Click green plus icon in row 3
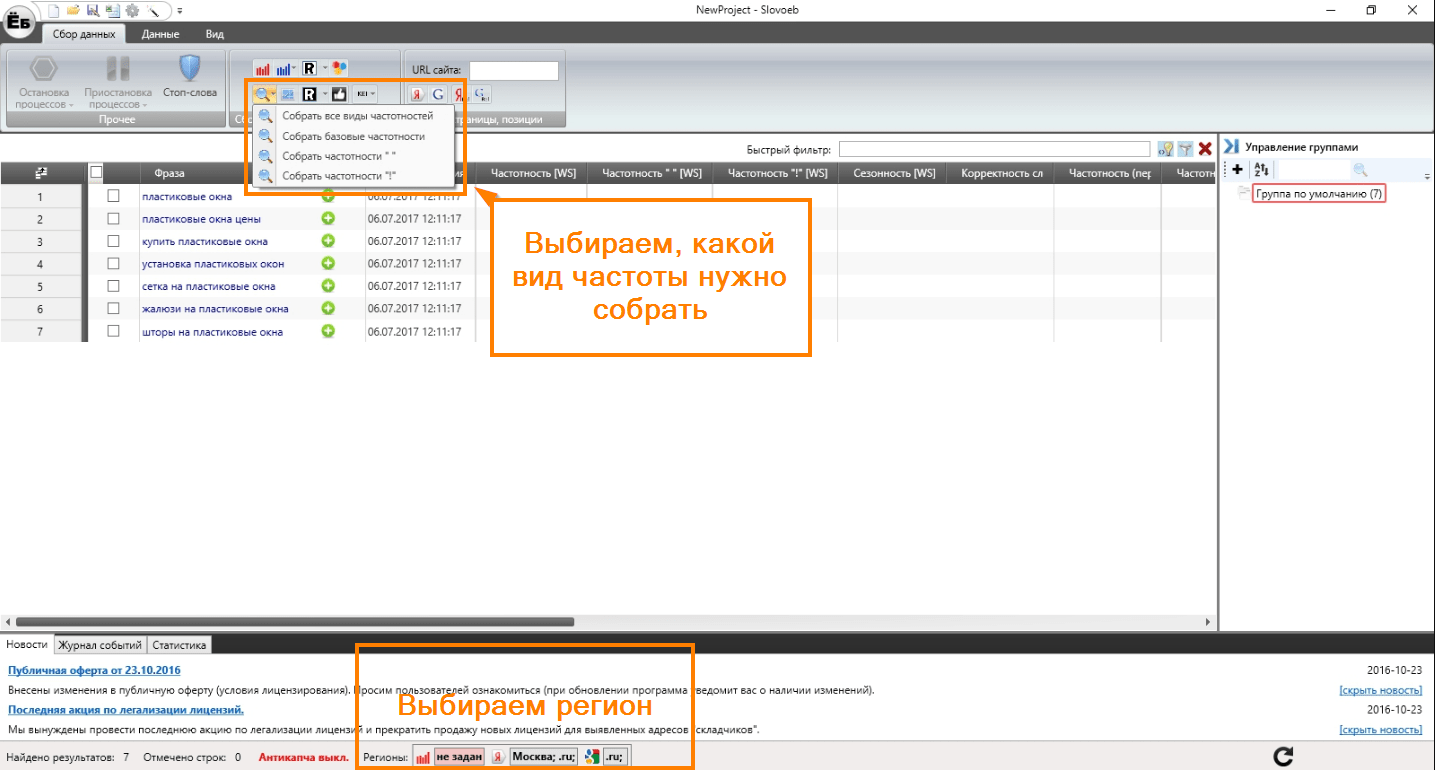 coord(327,241)
